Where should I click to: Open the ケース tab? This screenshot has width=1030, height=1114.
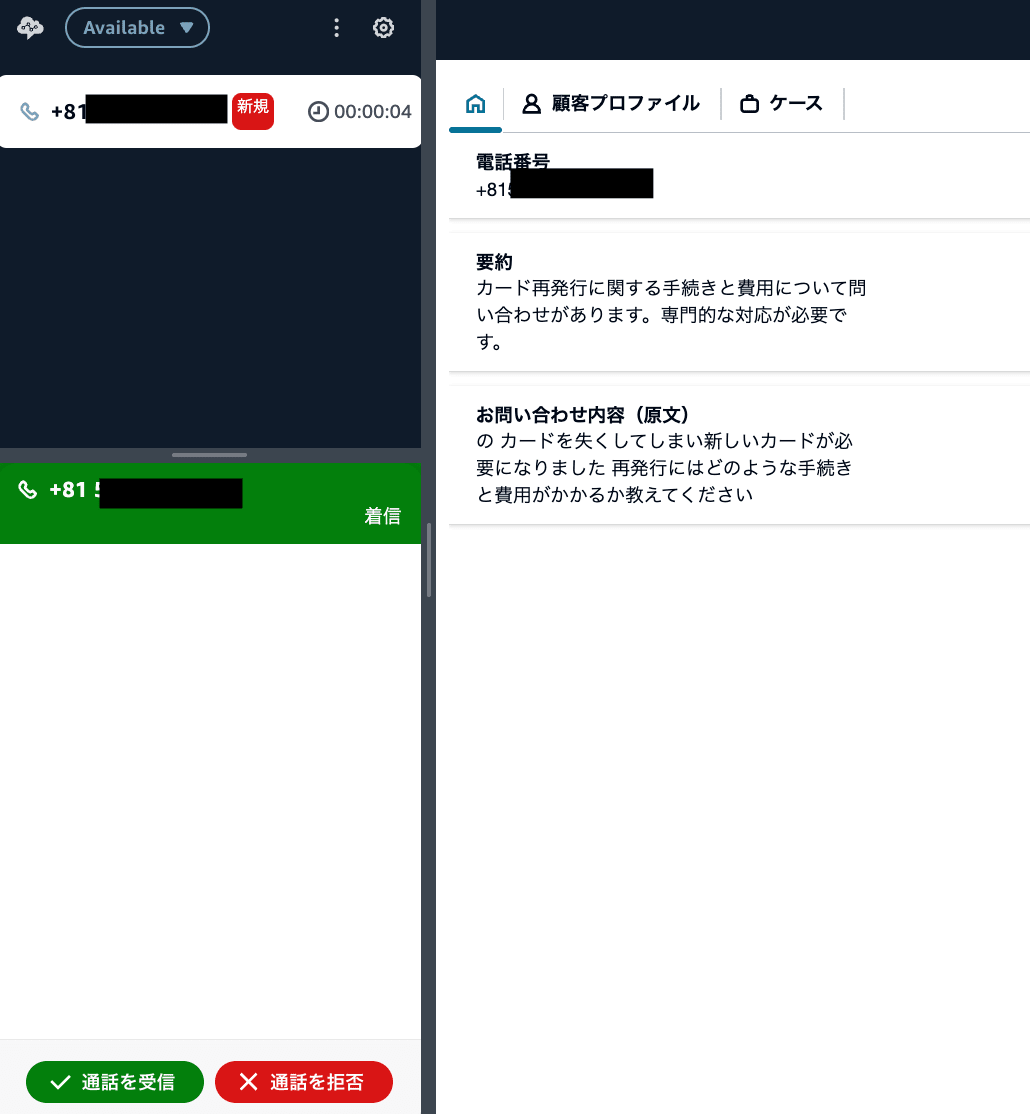point(781,104)
